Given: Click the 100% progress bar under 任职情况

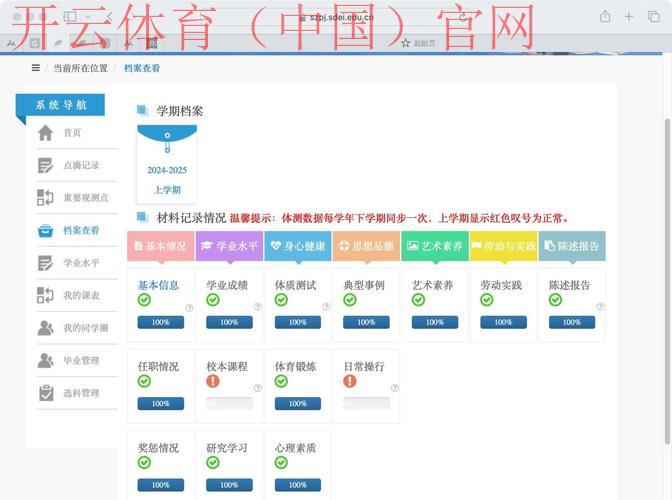Looking at the screenshot, I should (161, 404).
